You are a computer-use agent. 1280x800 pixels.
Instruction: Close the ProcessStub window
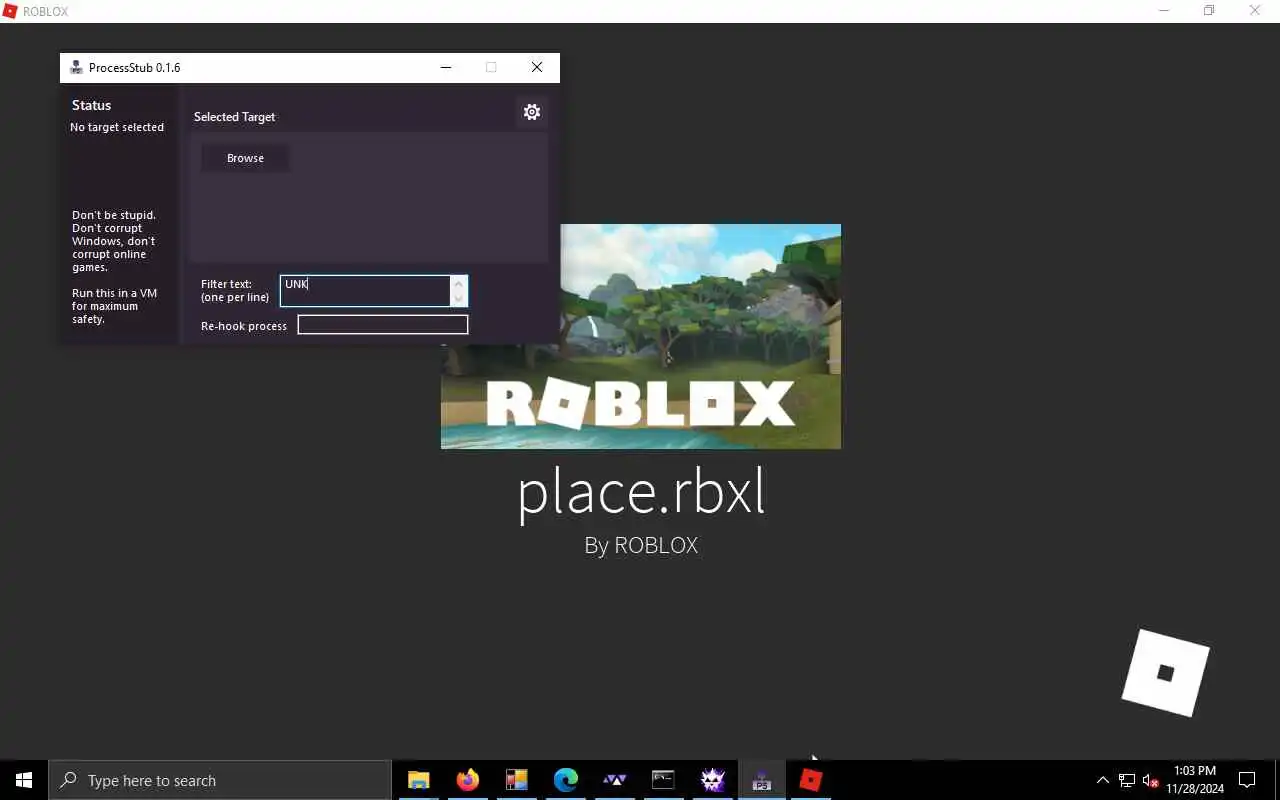pyautogui.click(x=537, y=67)
